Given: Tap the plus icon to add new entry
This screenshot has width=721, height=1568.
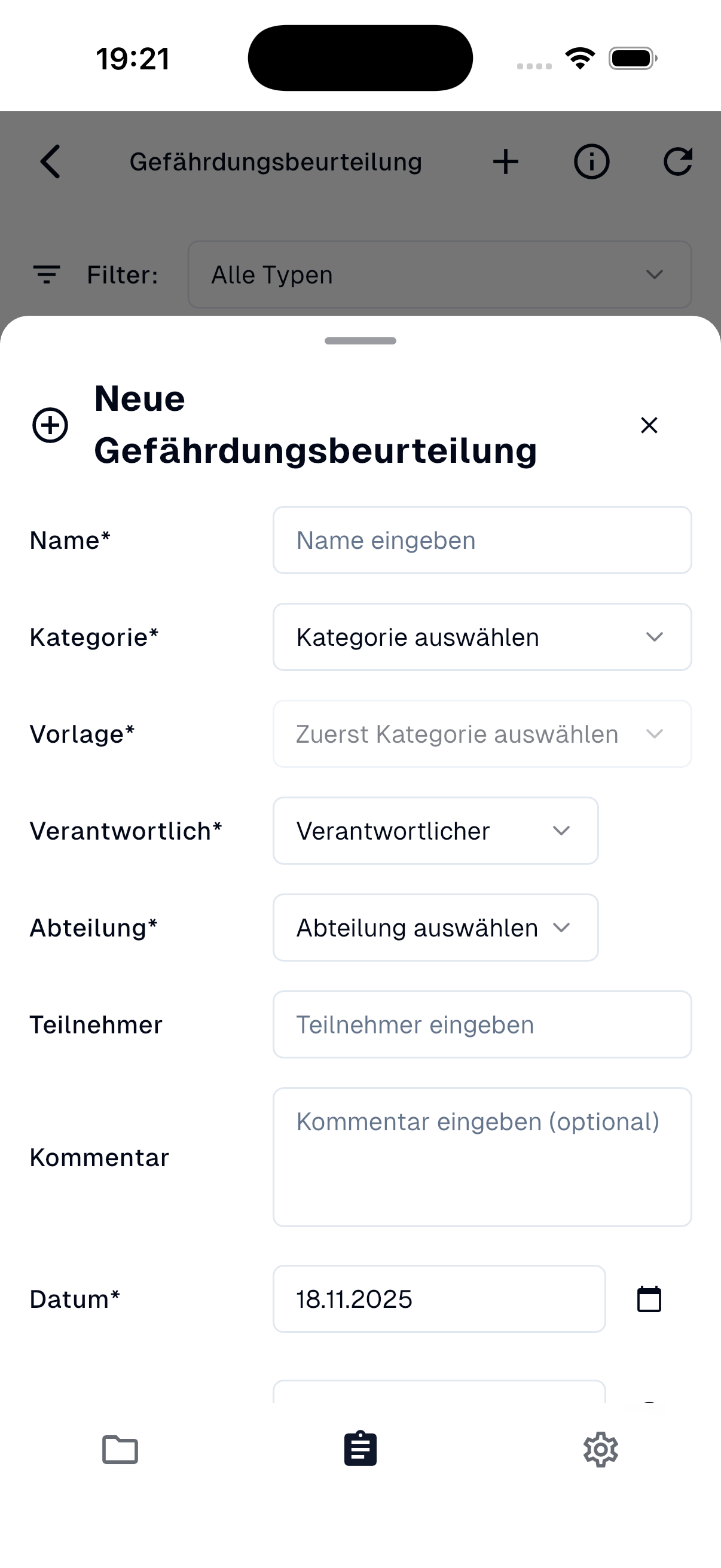Looking at the screenshot, I should coord(506,161).
